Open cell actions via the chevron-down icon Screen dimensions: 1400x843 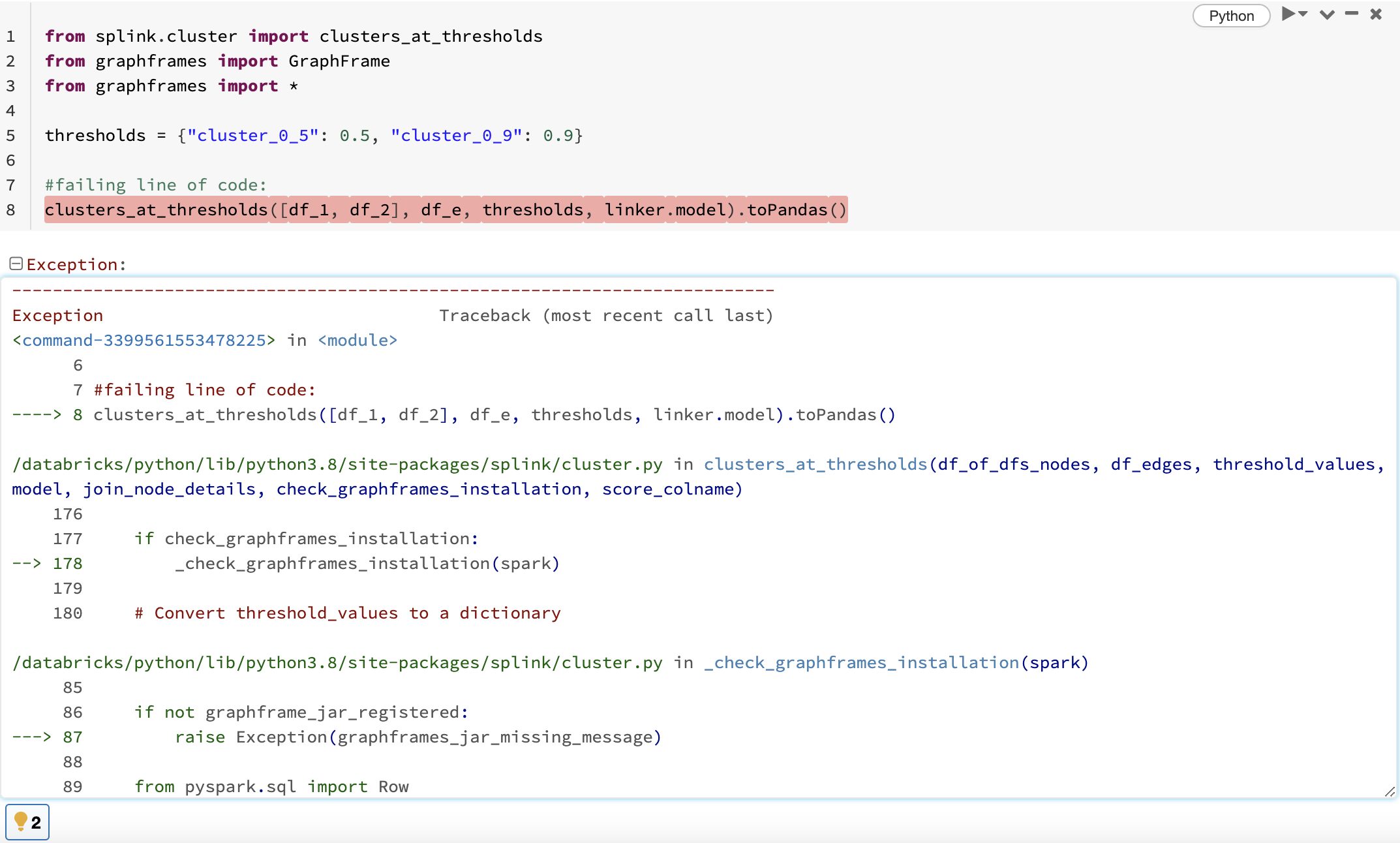click(1326, 14)
